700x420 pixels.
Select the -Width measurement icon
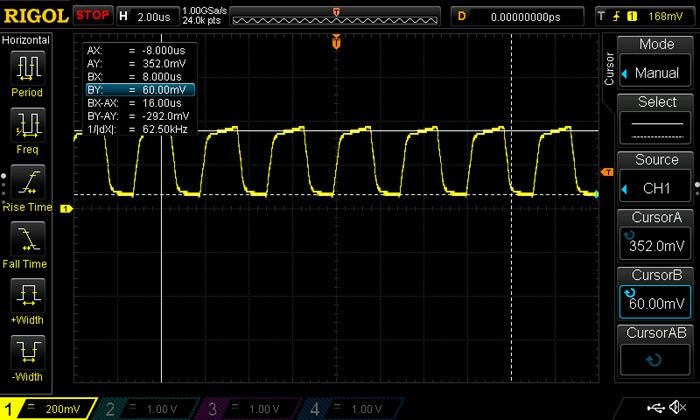pos(28,352)
